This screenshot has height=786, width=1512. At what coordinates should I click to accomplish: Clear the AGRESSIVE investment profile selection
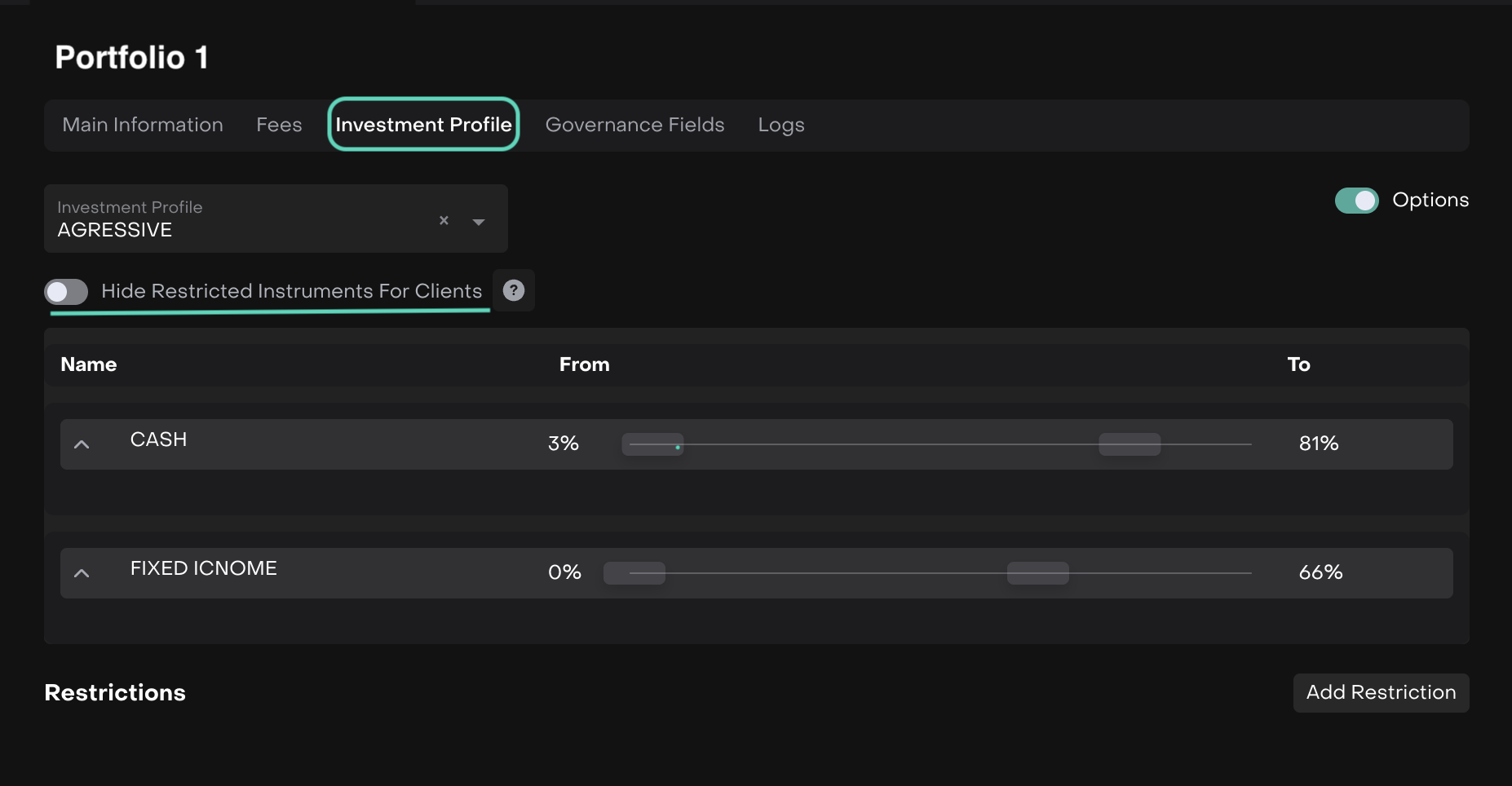(444, 220)
